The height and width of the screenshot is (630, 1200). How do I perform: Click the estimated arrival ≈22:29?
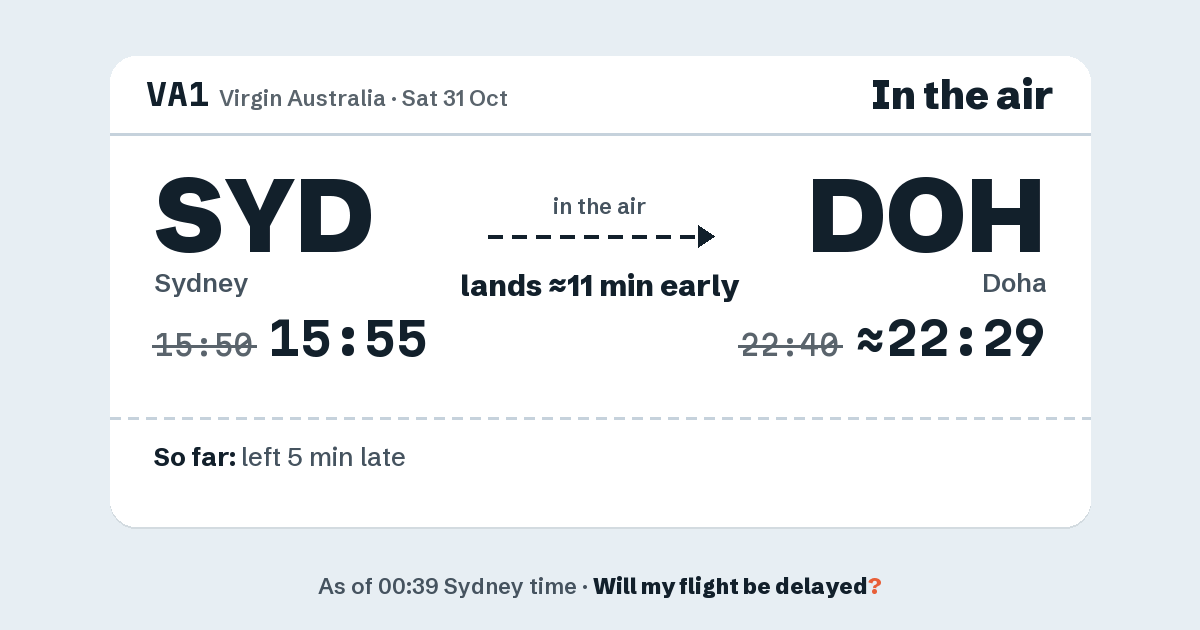[x=951, y=339]
